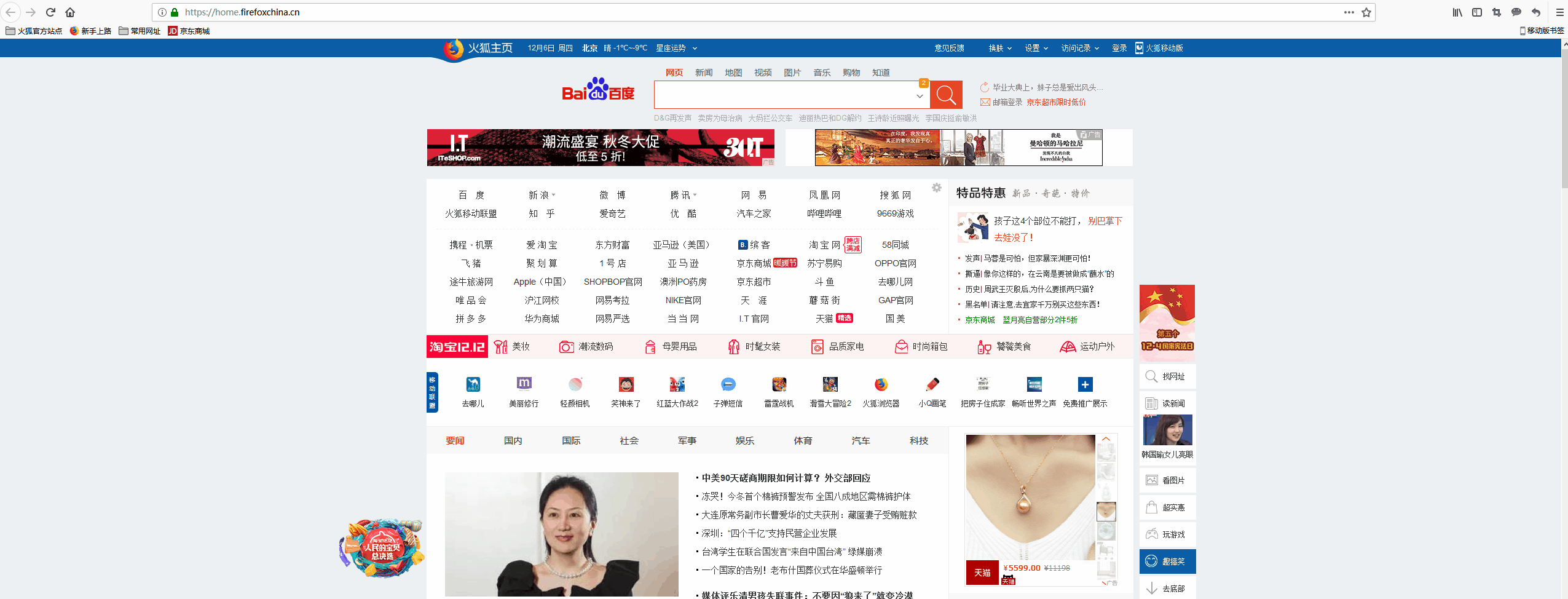Expand the 腾讯 site dropdown
1568x599 pixels.
695,195
